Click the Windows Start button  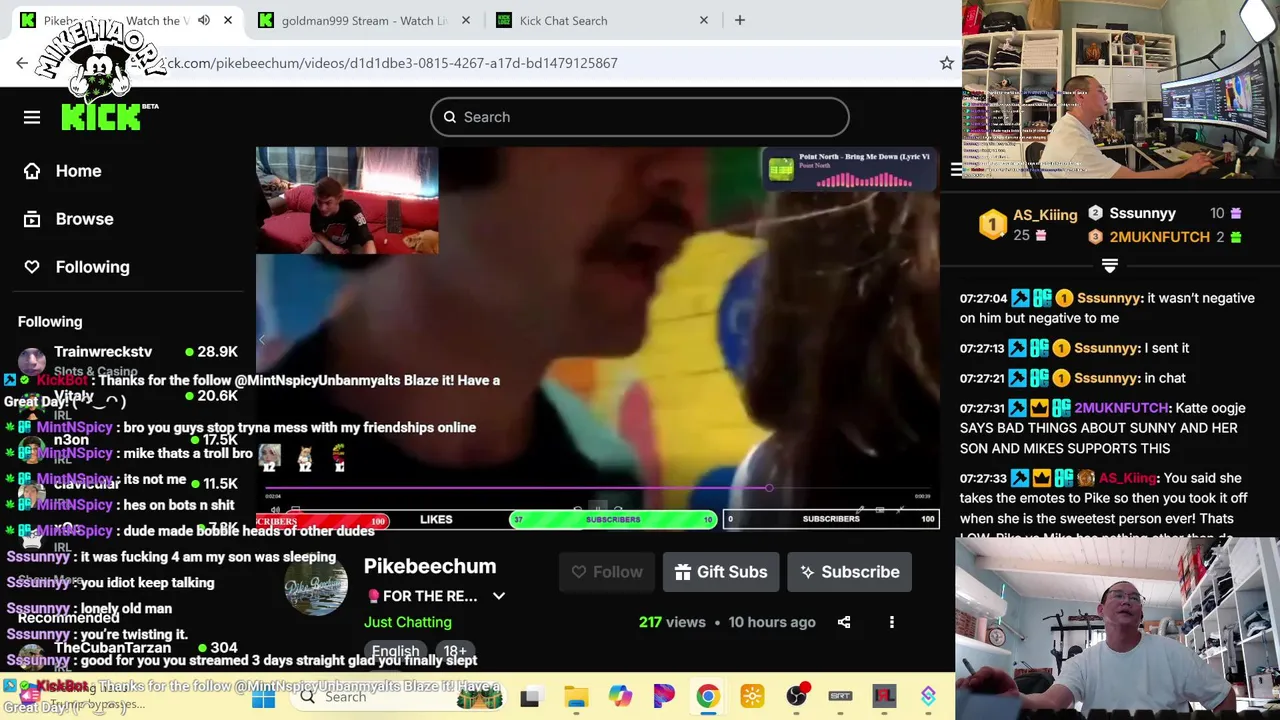click(263, 697)
